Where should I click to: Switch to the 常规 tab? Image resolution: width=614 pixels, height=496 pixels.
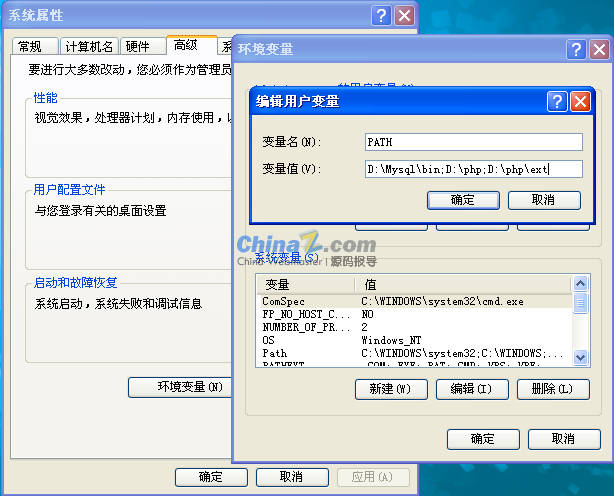[35, 46]
